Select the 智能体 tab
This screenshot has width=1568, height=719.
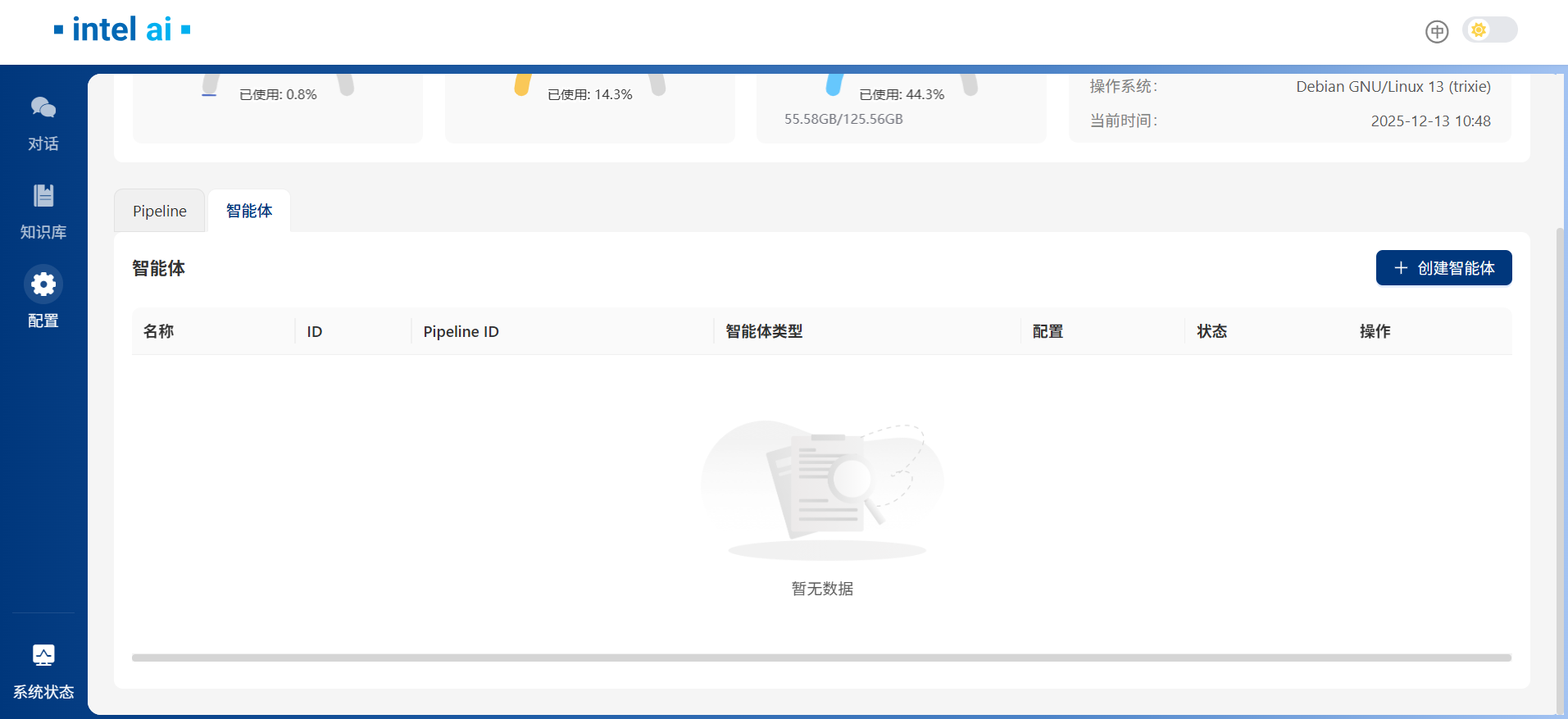[249, 211]
